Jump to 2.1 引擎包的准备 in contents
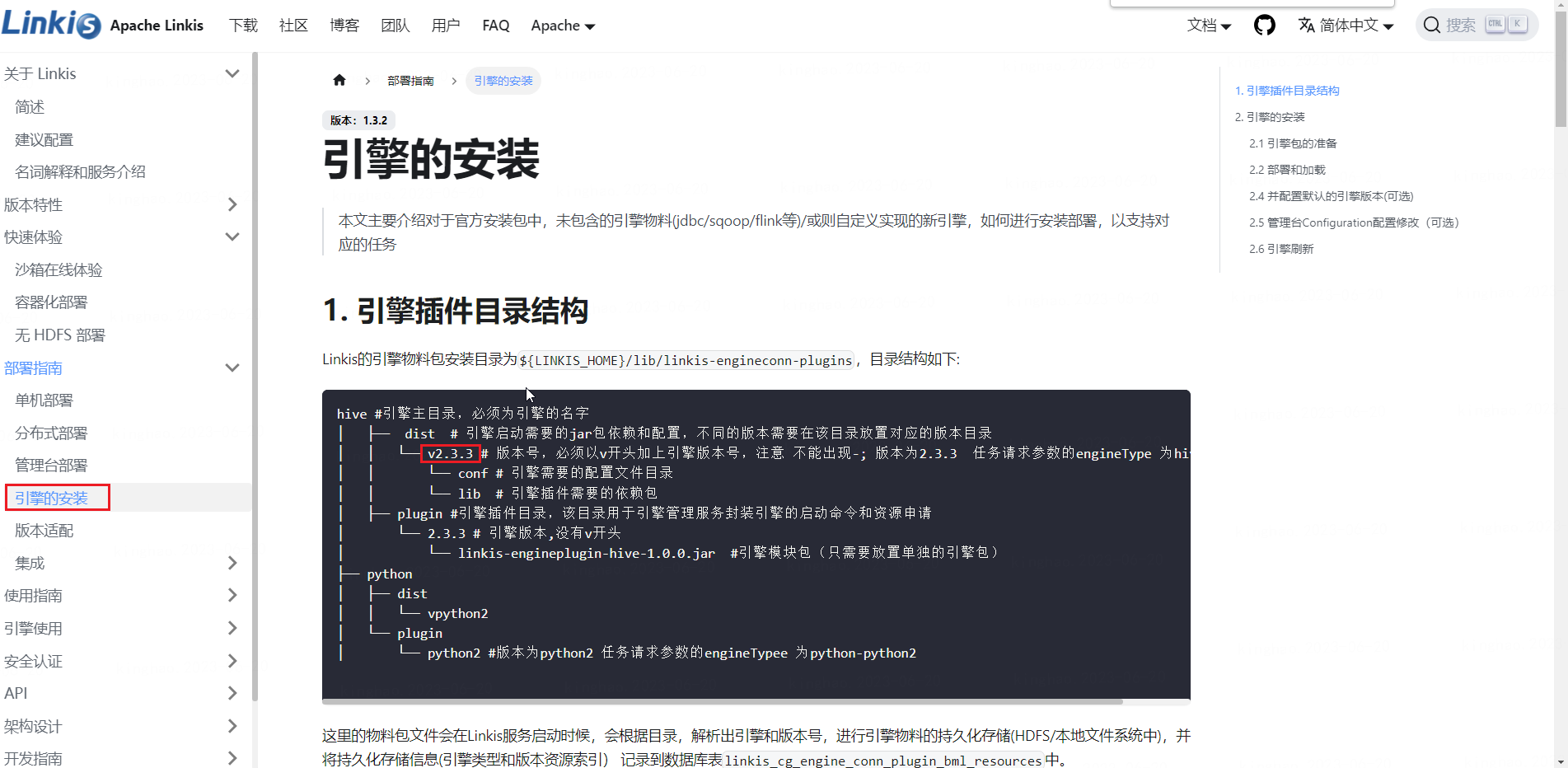This screenshot has height=768, width=1568. 1293,143
